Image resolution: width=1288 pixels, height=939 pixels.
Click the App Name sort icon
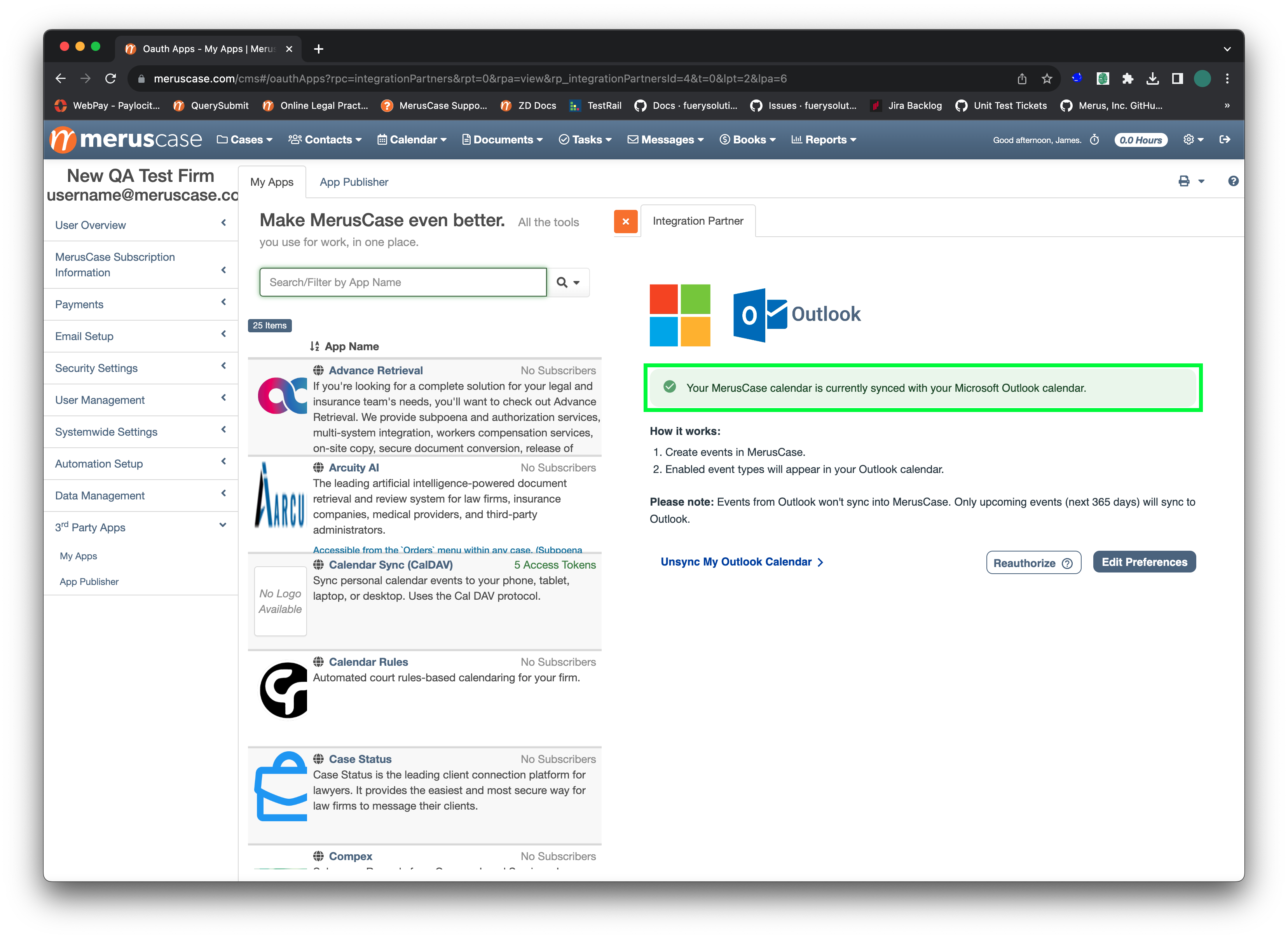coord(314,346)
